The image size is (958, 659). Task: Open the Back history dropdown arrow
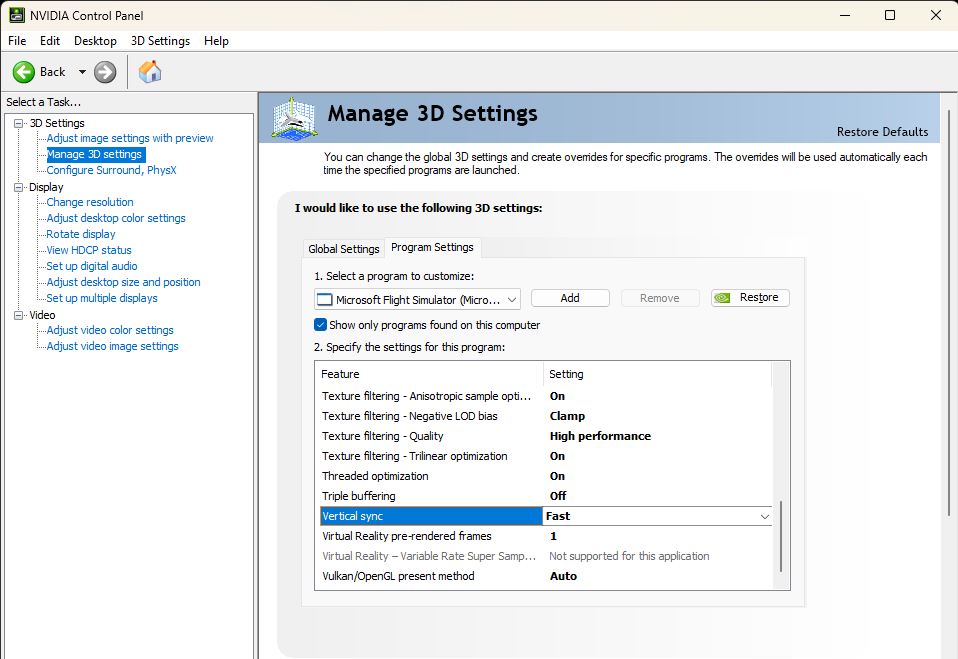coord(82,72)
